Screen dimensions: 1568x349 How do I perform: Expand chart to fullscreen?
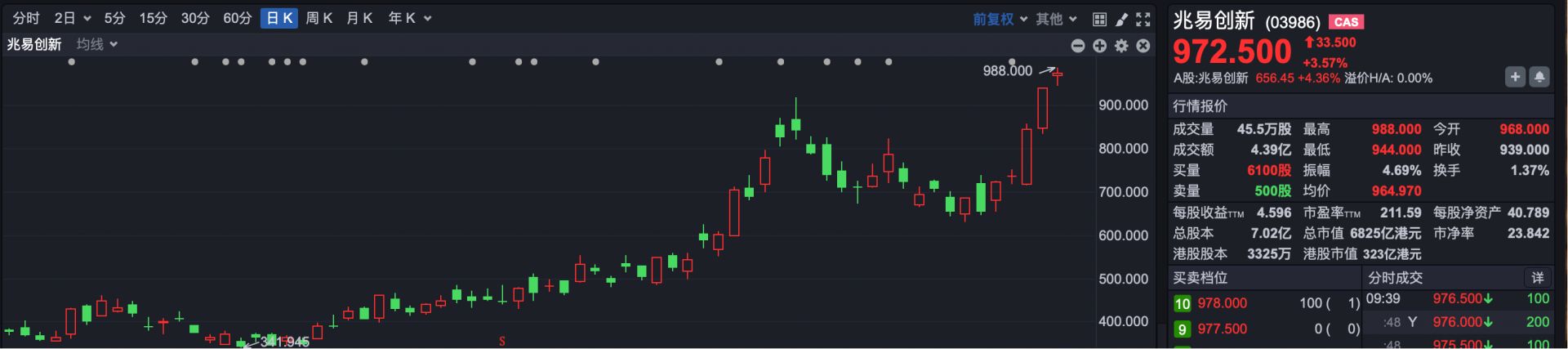point(1143,19)
